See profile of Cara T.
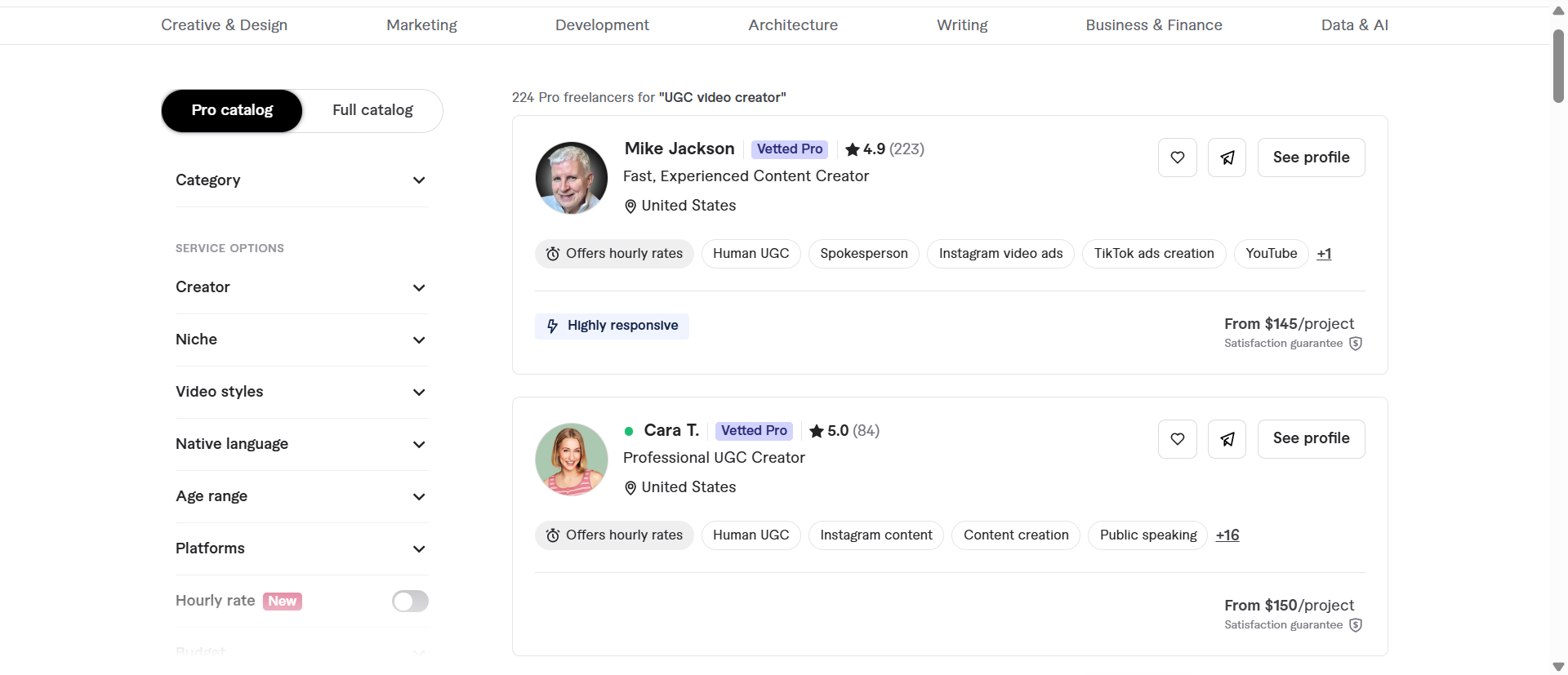 click(1311, 439)
